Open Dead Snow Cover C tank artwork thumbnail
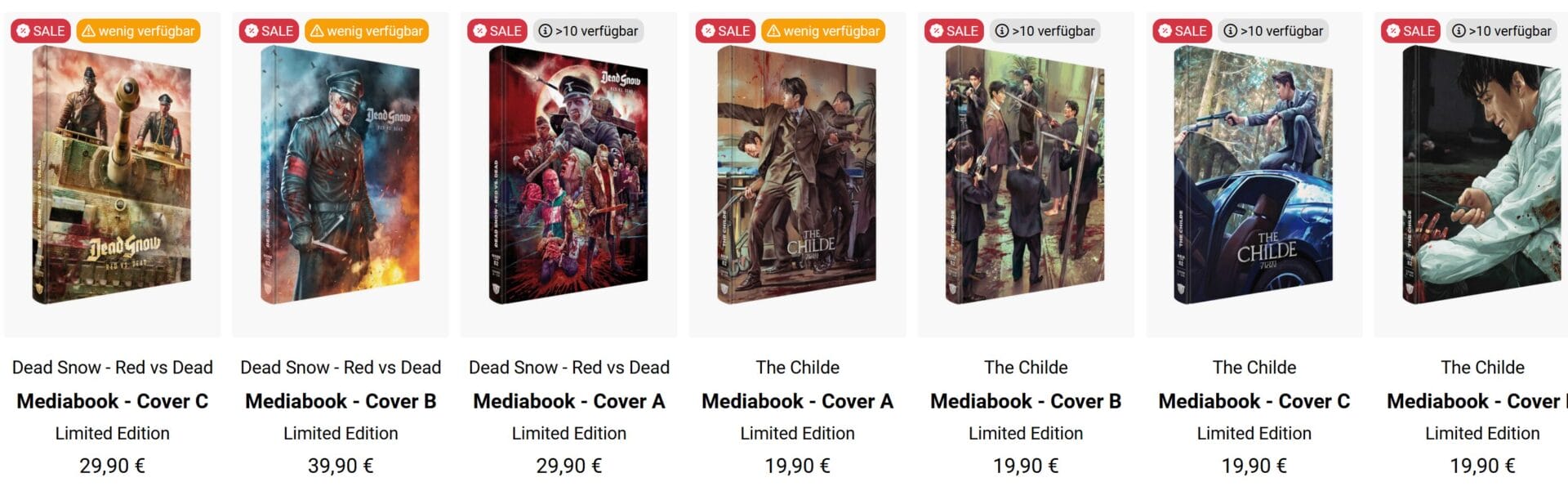This screenshot has height=491, width=1568. click(x=112, y=175)
